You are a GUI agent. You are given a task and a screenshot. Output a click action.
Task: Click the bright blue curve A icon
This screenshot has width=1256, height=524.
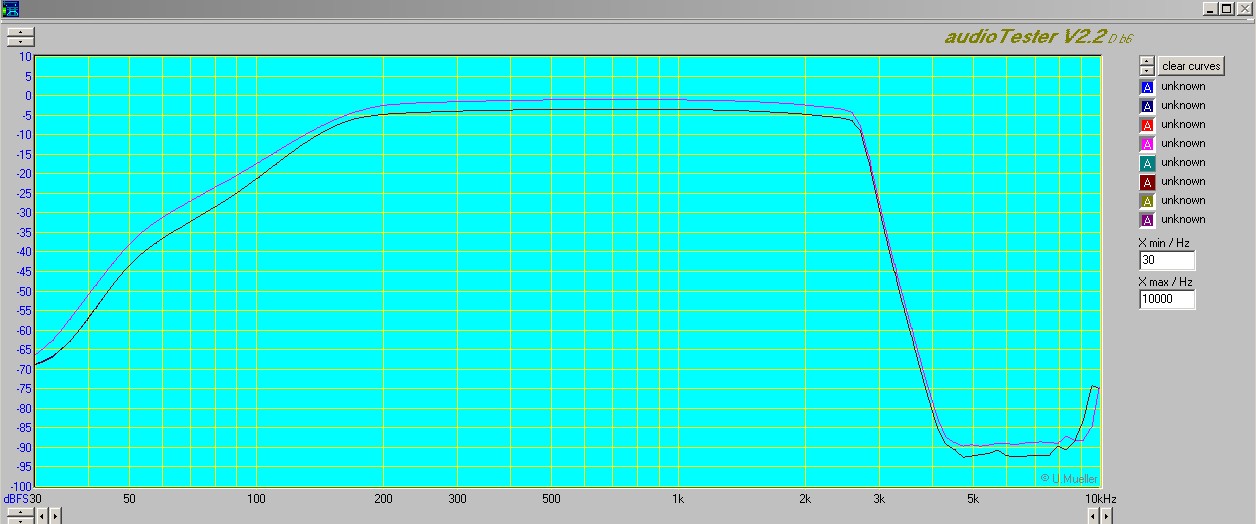[x=1147, y=87]
